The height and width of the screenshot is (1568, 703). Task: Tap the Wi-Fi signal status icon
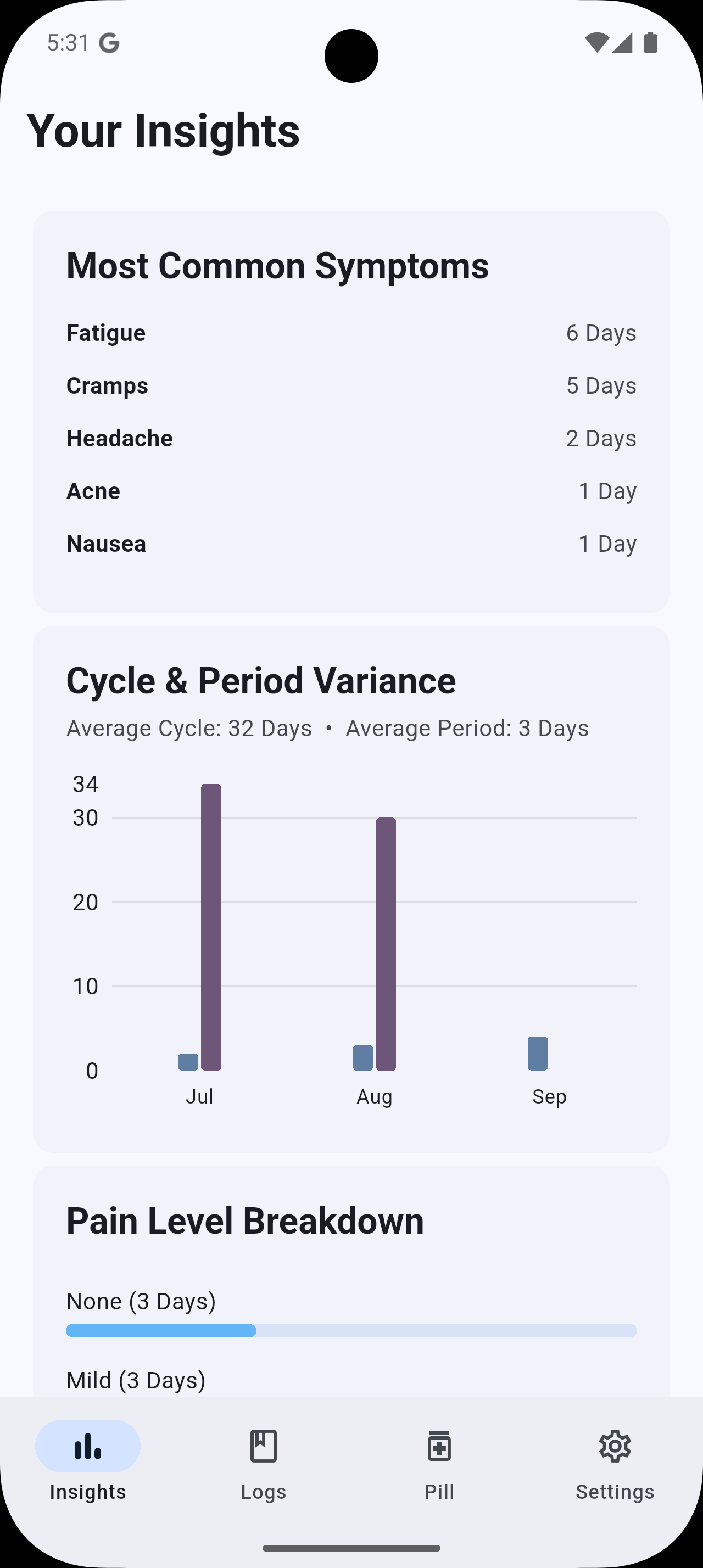tap(596, 43)
